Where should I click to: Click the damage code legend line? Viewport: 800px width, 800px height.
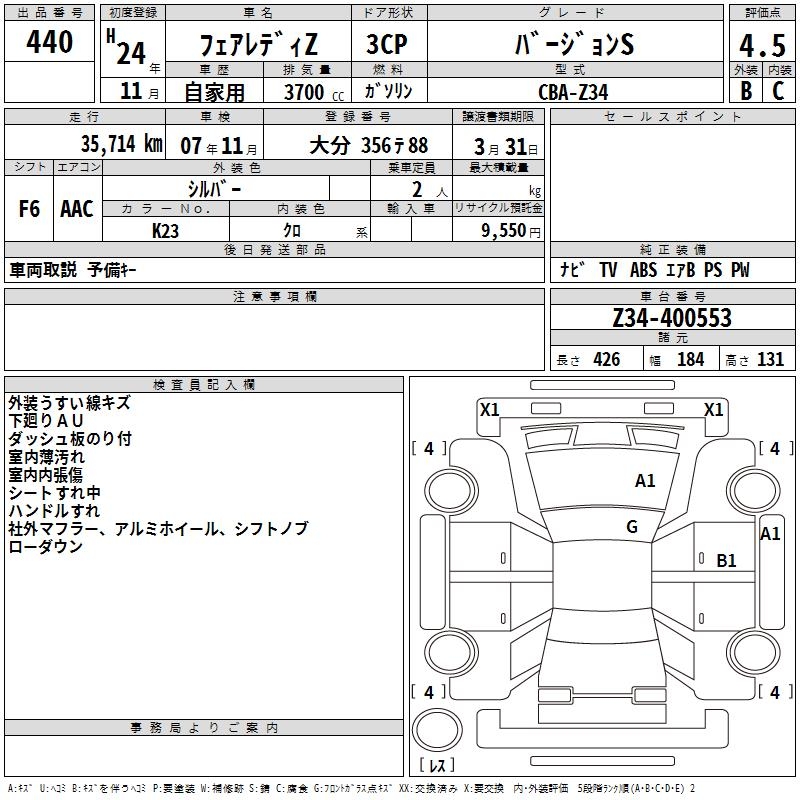click(x=351, y=789)
